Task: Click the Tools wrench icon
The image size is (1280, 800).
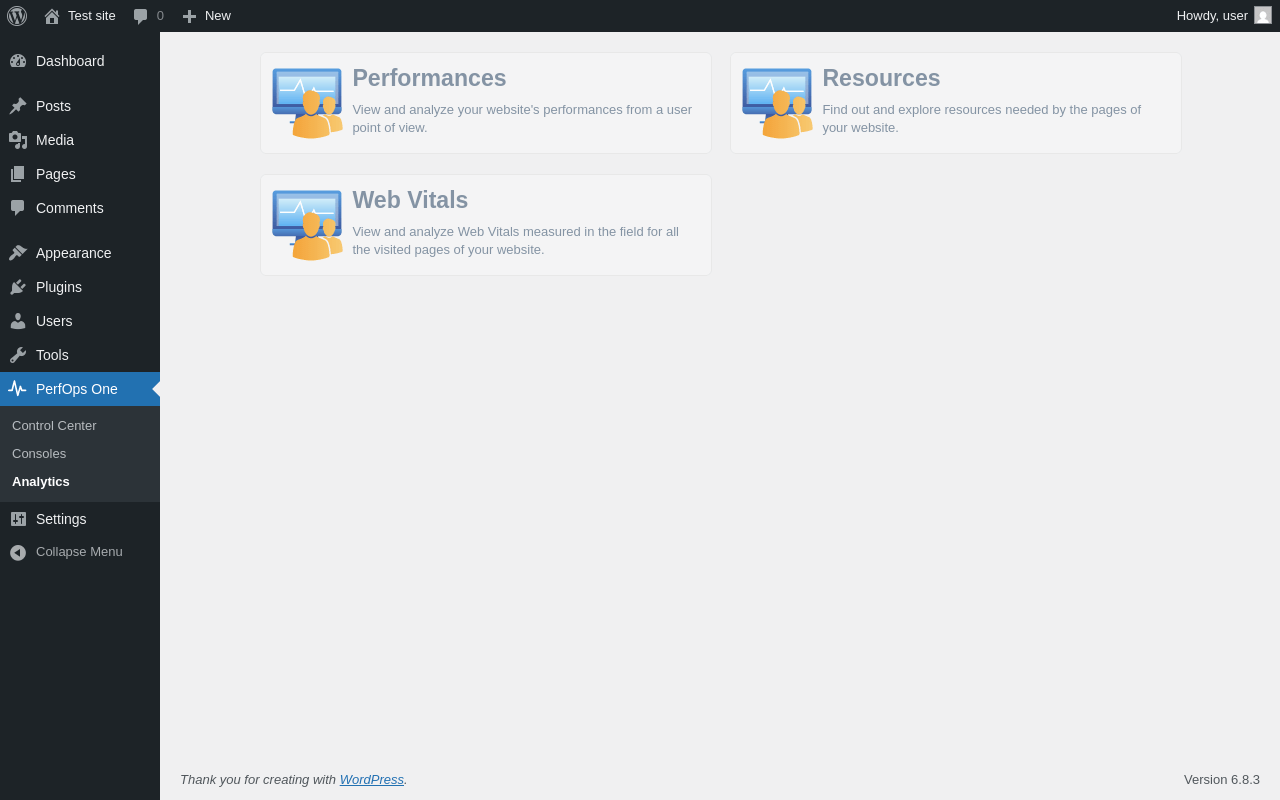Action: [18, 355]
